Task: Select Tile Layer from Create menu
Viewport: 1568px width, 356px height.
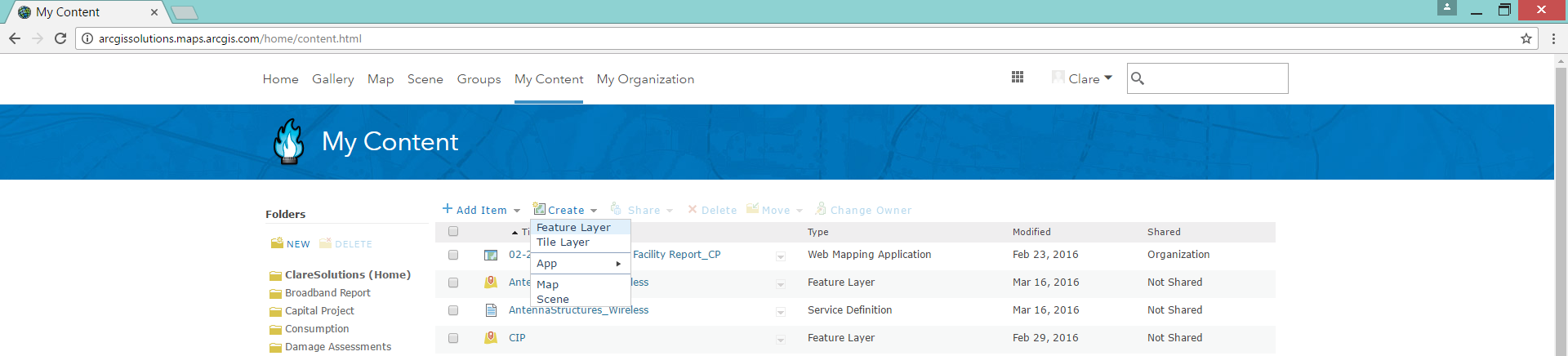Action: pos(581,243)
